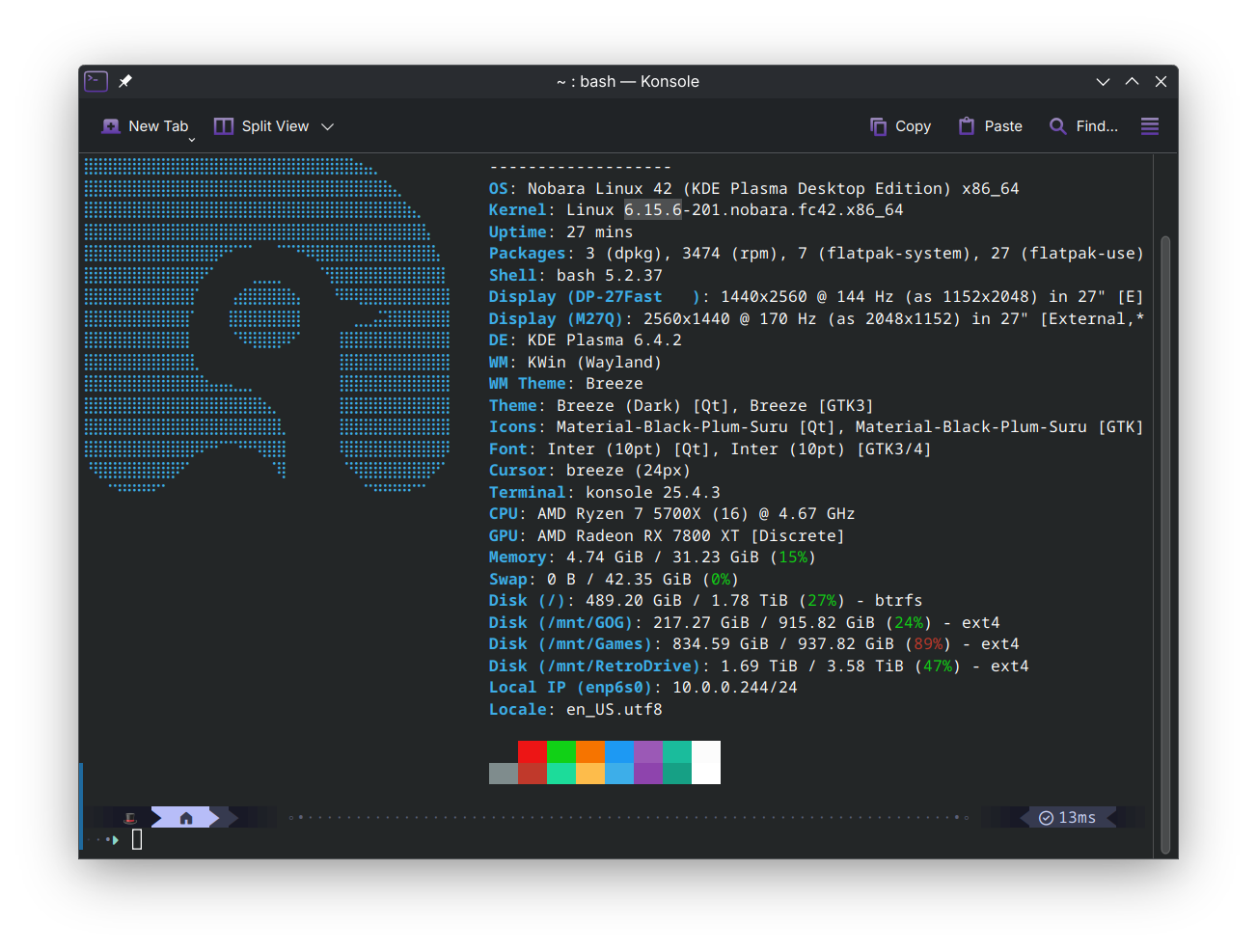The image size is (1257, 952).
Task: Click the 'OS' label line
Action: click(x=753, y=188)
